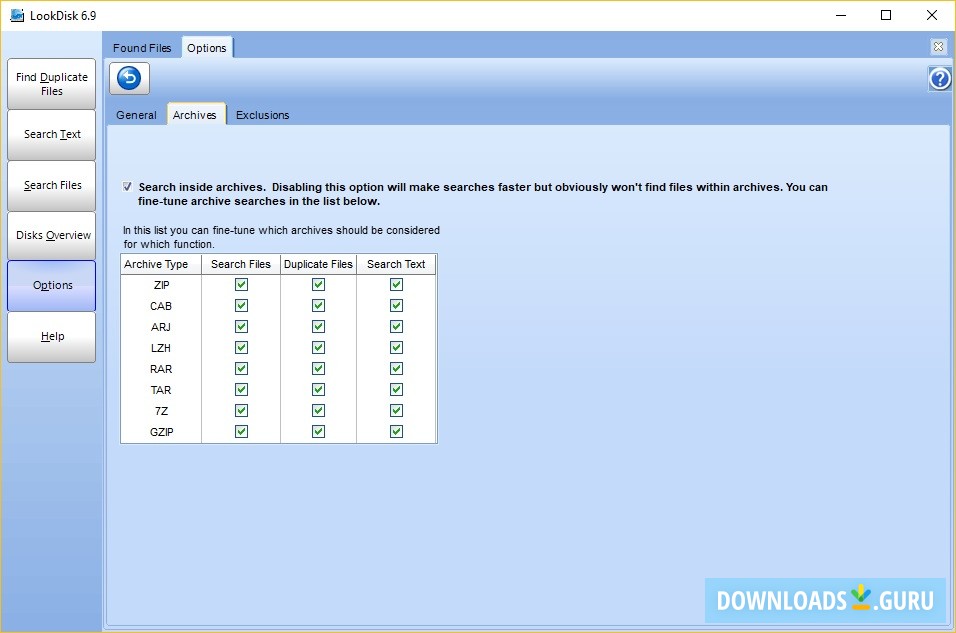Toggle CAB Search Files checkbox
This screenshot has height=633, width=956.
[x=241, y=306]
